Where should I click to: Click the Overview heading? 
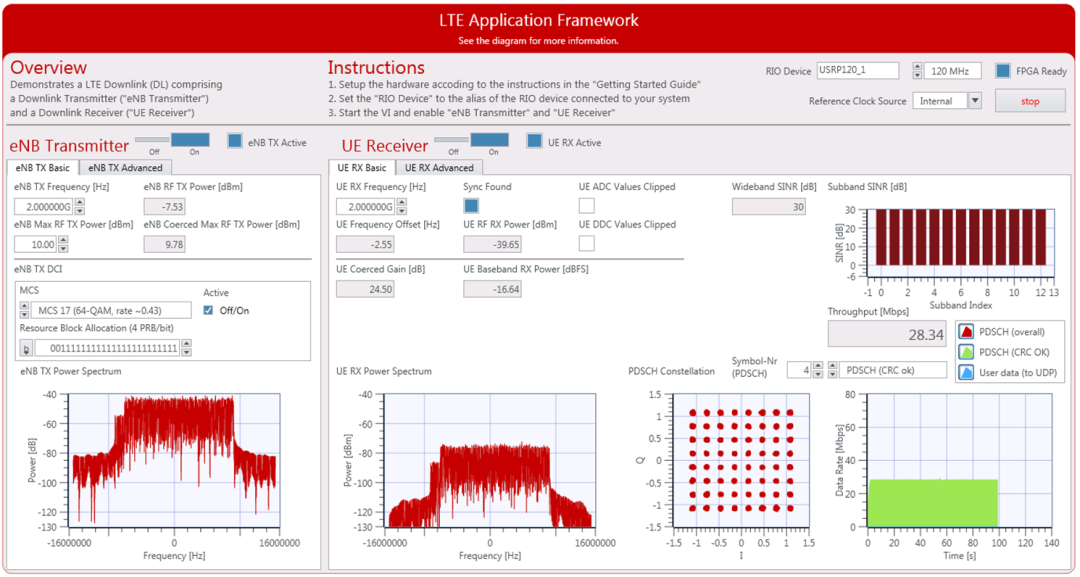(x=48, y=67)
